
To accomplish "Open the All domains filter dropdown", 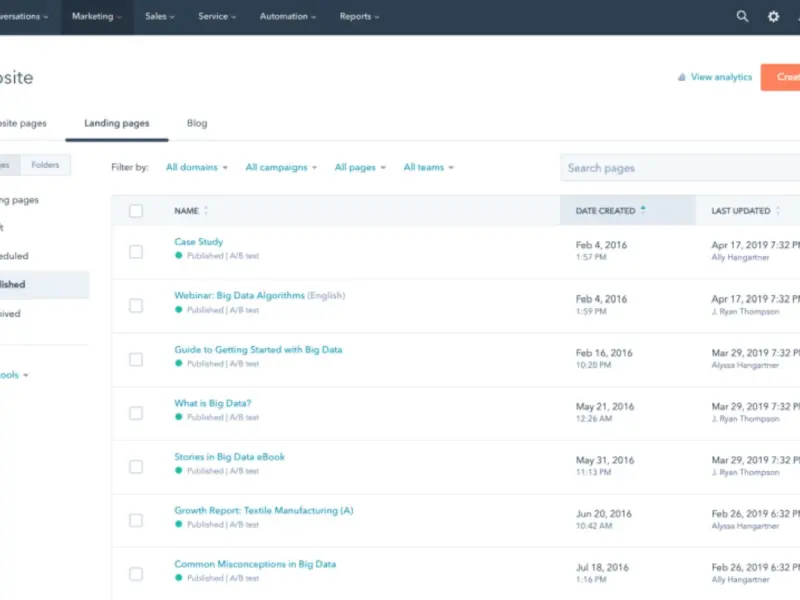I will (x=196, y=168).
